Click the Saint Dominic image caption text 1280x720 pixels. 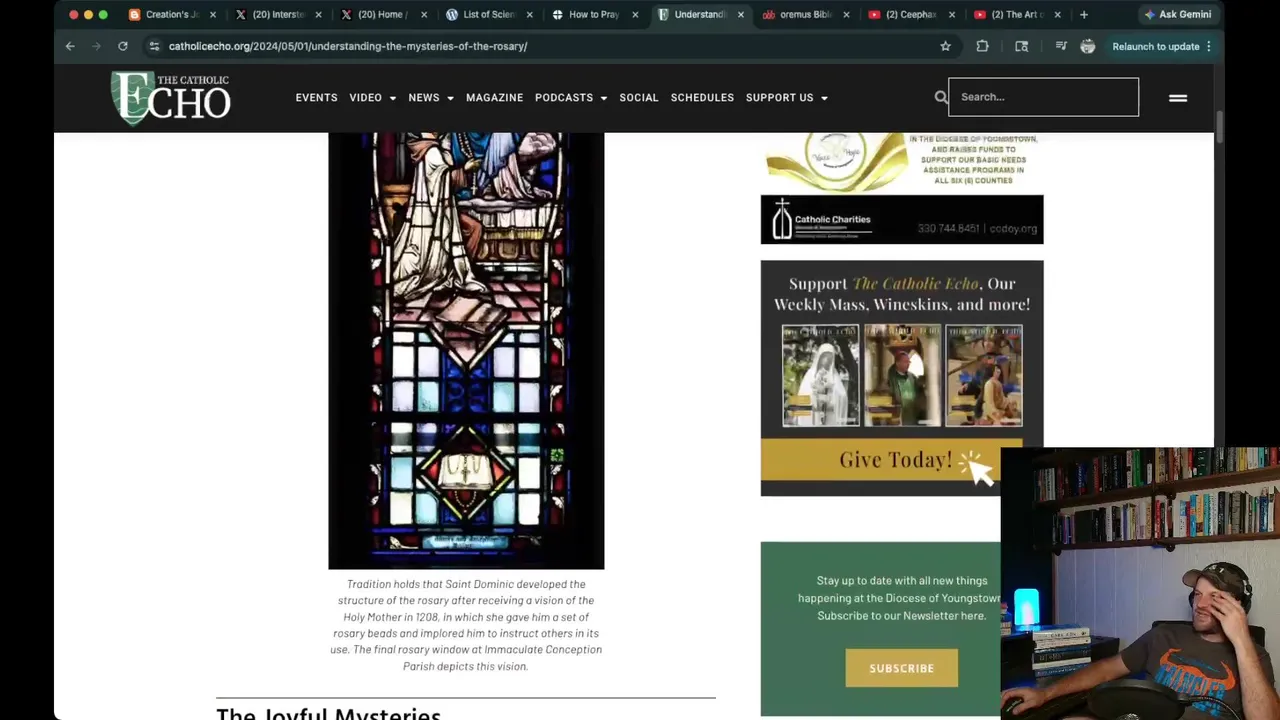coord(466,625)
